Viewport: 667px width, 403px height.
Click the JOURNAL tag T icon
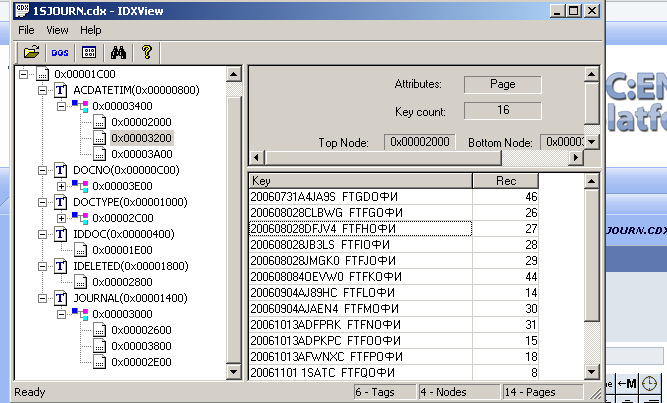click(x=61, y=297)
